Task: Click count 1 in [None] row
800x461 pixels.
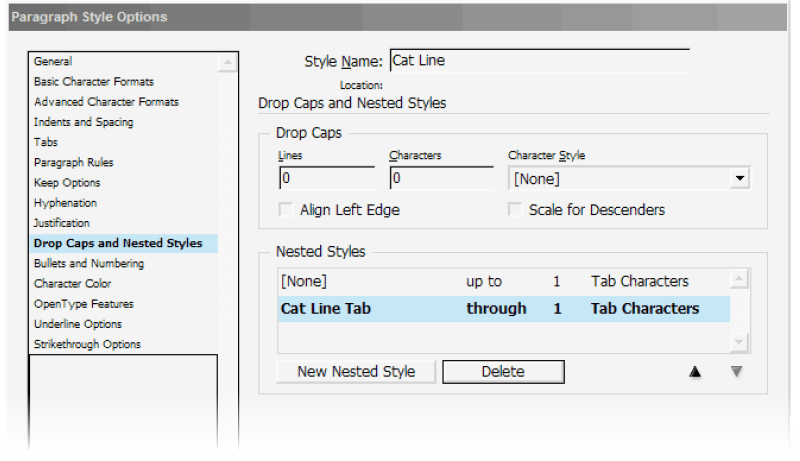Action: 557,281
